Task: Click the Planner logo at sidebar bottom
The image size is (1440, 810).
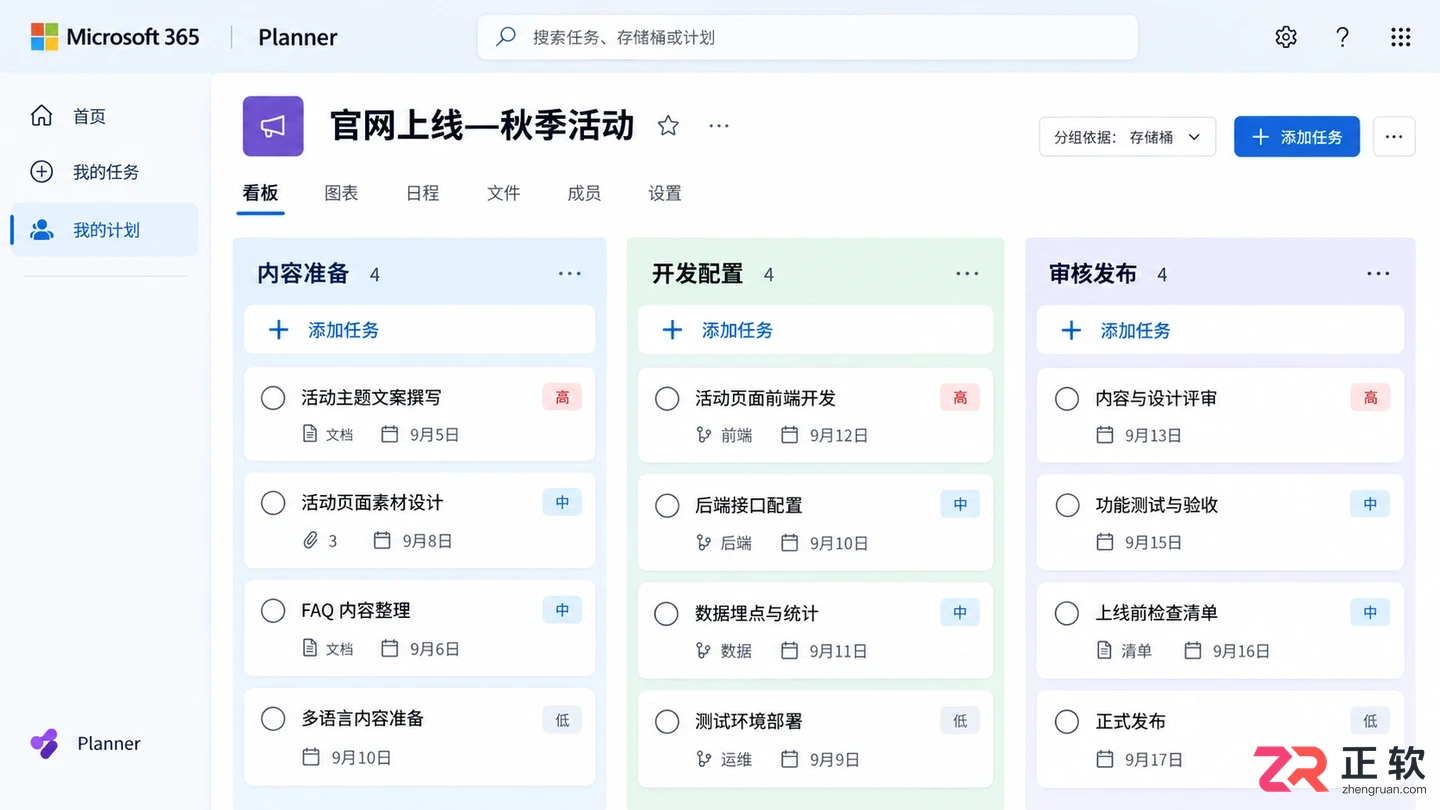Action: click(x=44, y=743)
